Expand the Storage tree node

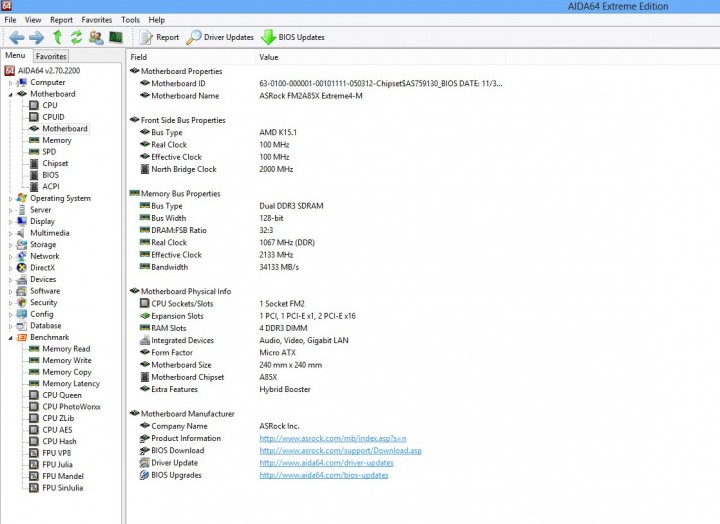10,245
